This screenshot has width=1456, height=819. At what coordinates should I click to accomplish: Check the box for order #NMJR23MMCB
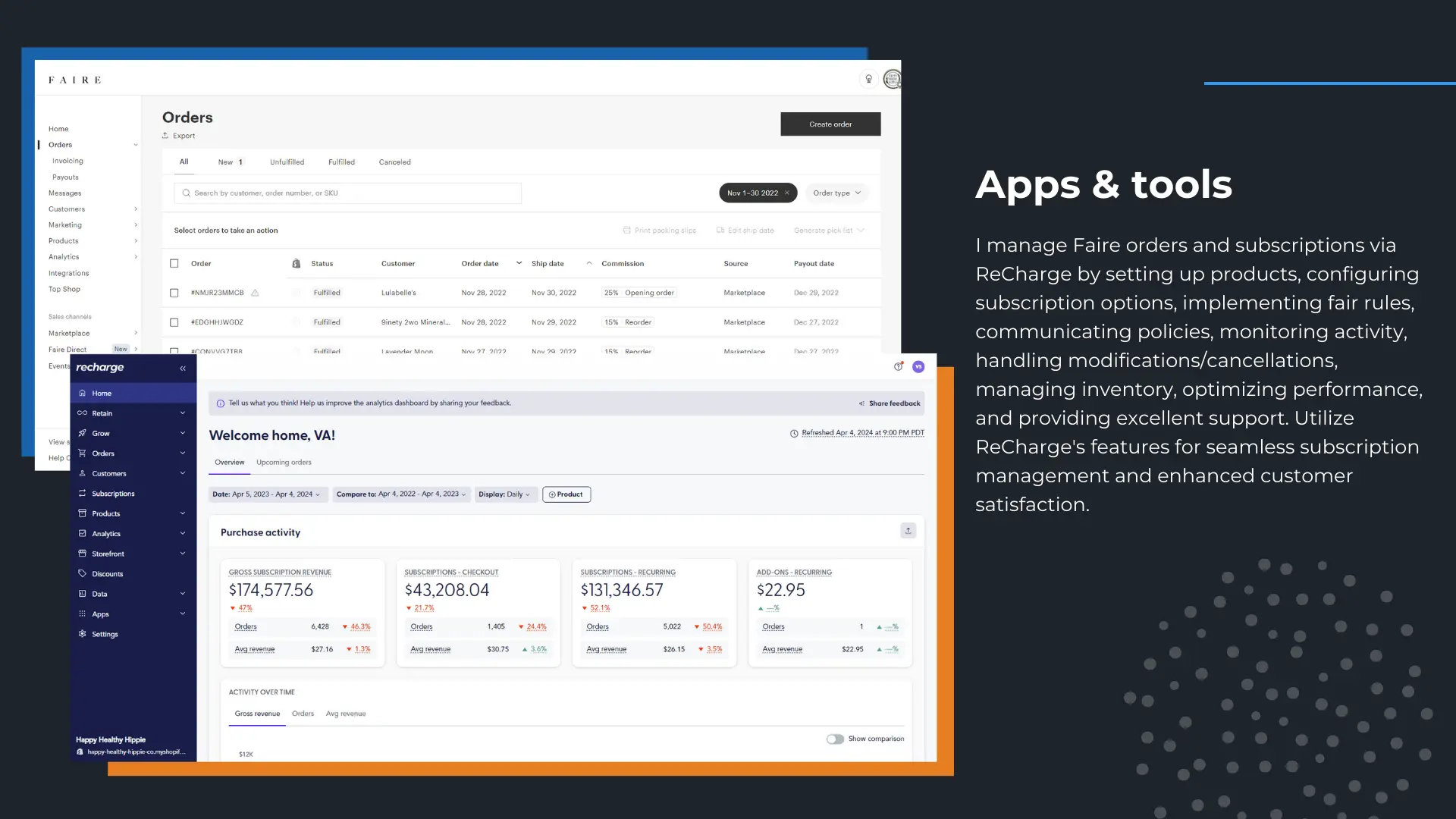click(174, 293)
